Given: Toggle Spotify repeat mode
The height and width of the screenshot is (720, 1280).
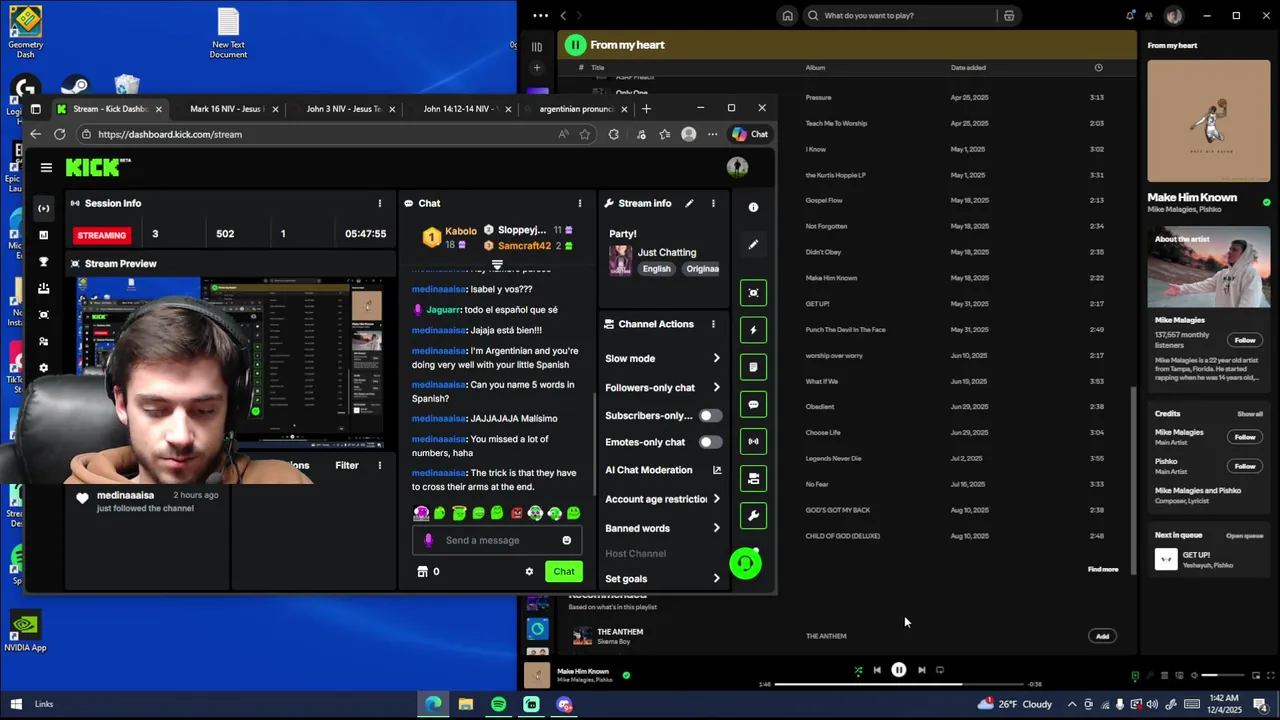Looking at the screenshot, I should pos(940,671).
